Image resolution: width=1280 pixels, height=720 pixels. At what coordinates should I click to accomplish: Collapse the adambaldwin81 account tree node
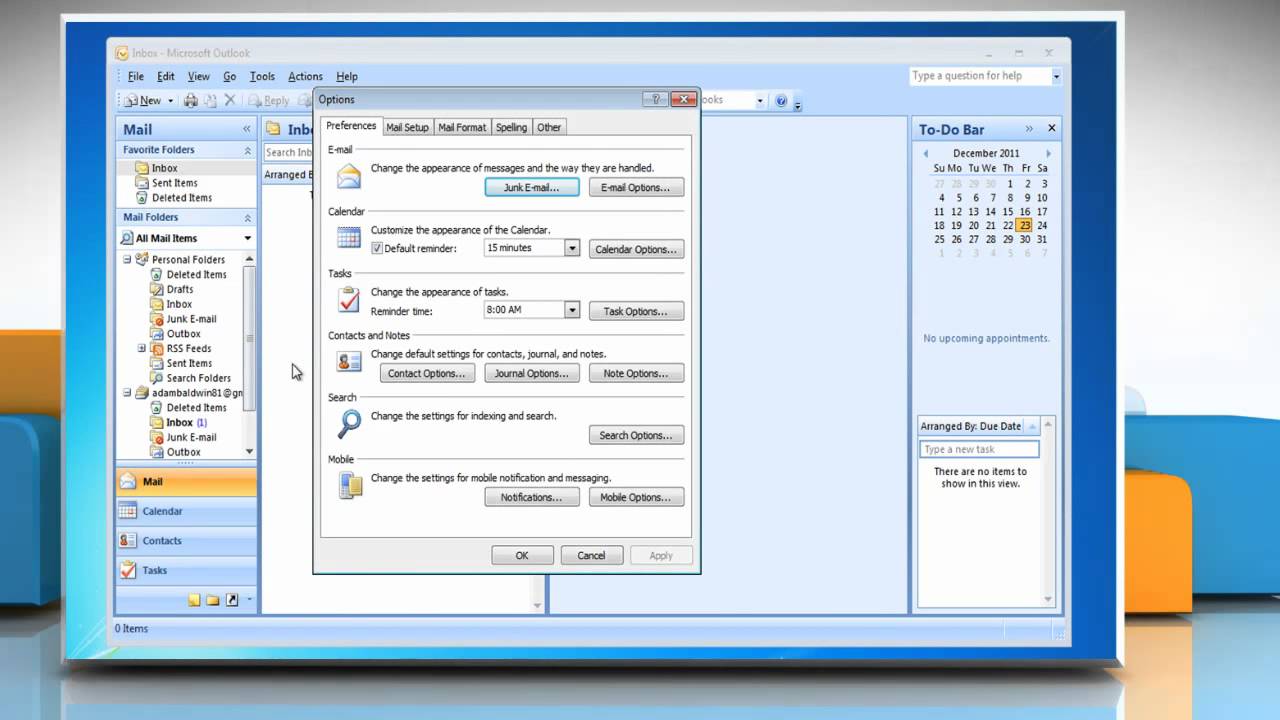click(x=127, y=393)
